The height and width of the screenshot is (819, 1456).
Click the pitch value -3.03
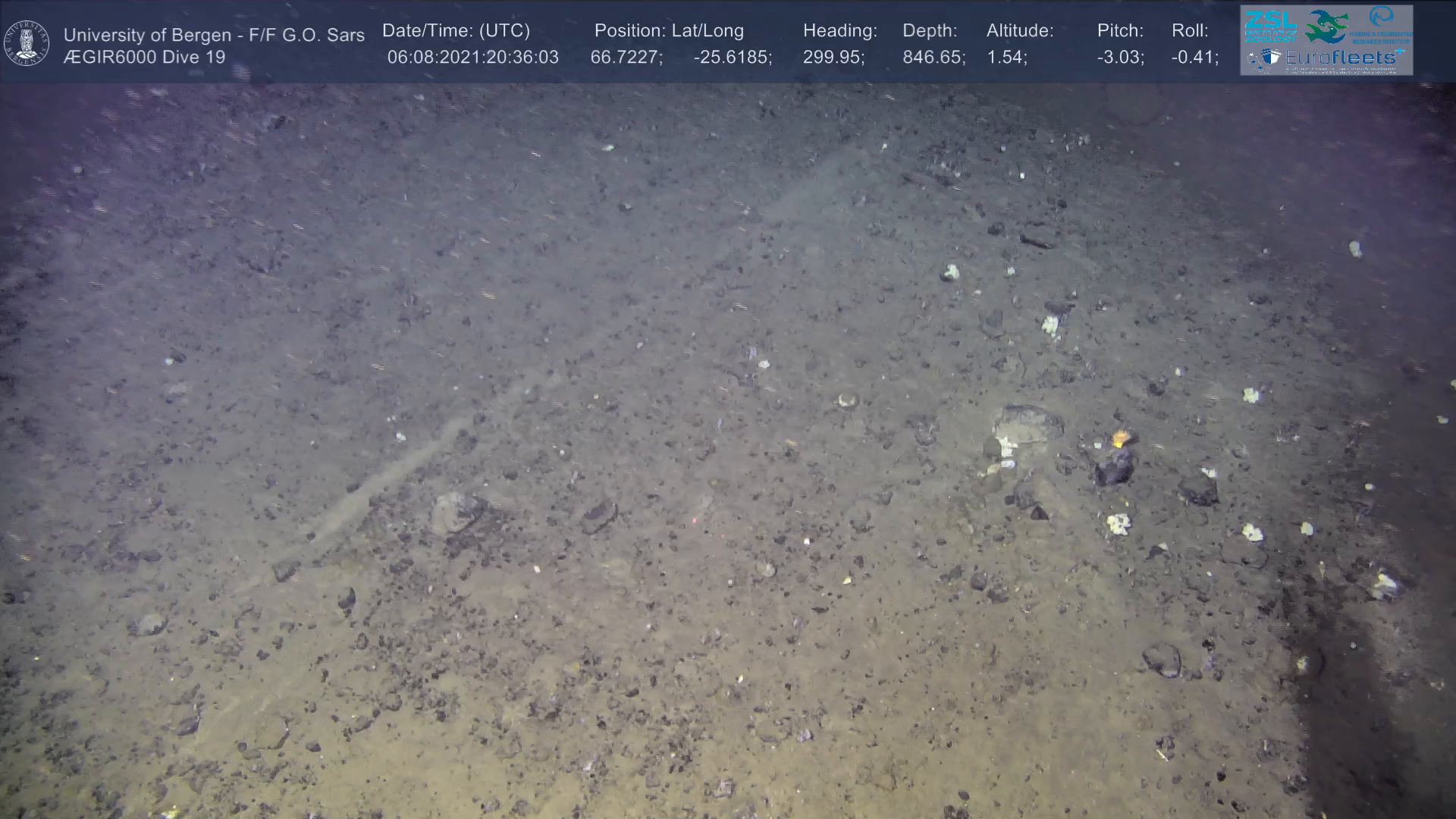click(x=1120, y=58)
